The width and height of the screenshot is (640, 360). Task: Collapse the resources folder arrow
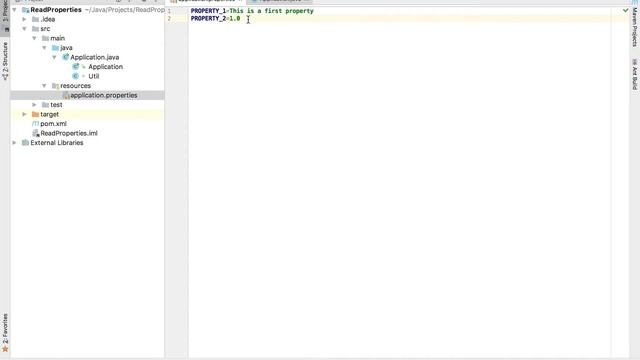click(44, 86)
